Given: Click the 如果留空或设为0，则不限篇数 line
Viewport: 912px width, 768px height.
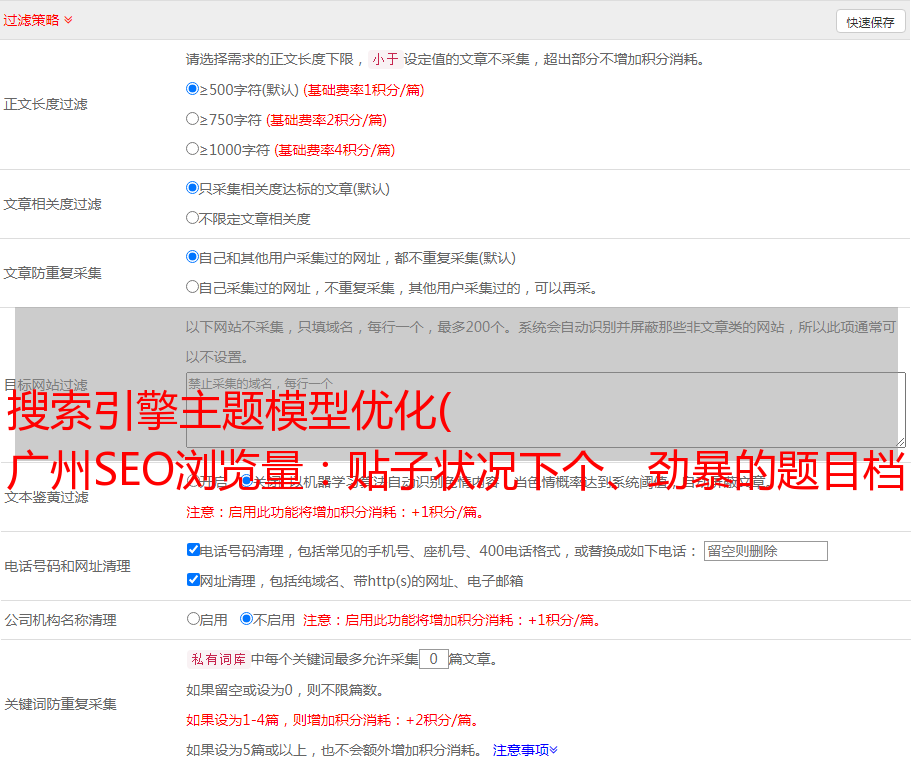Looking at the screenshot, I should tap(285, 690).
